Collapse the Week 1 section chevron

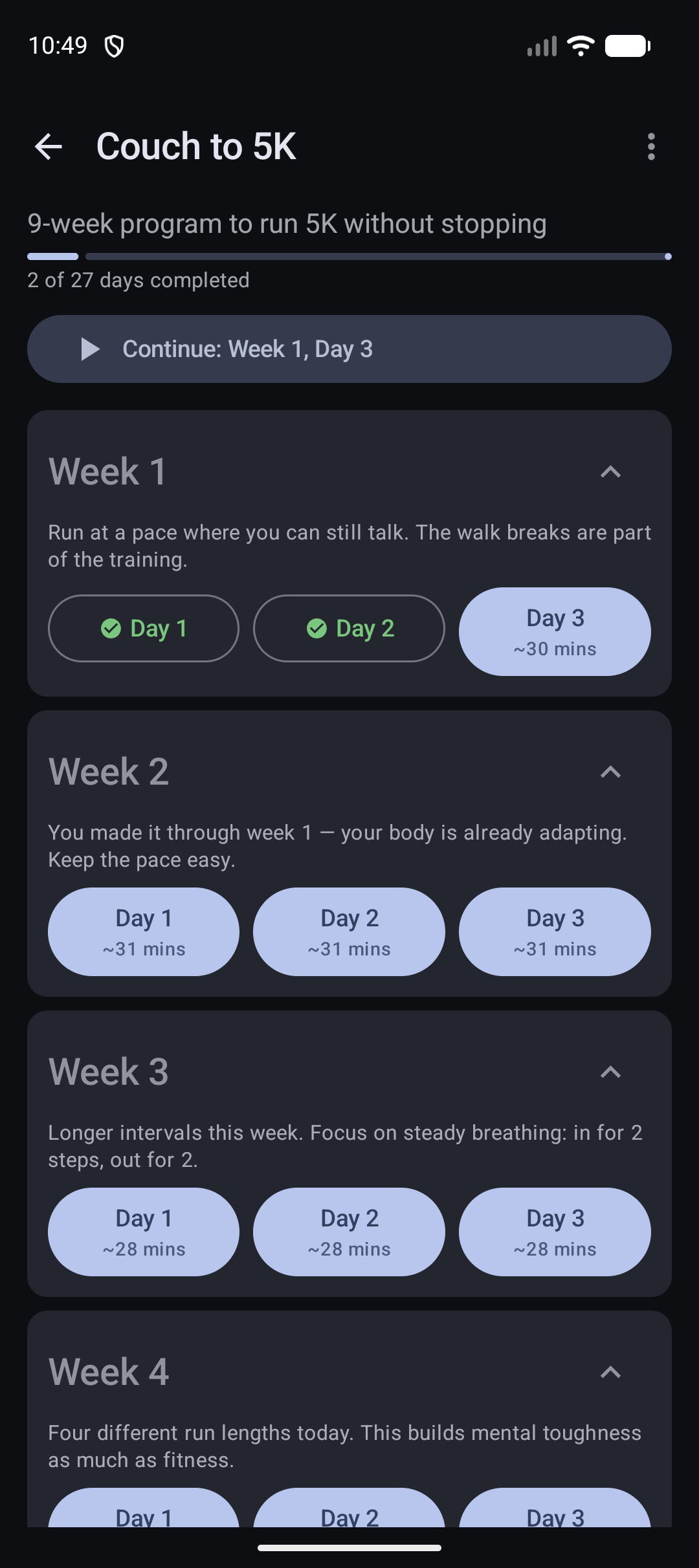(x=610, y=472)
